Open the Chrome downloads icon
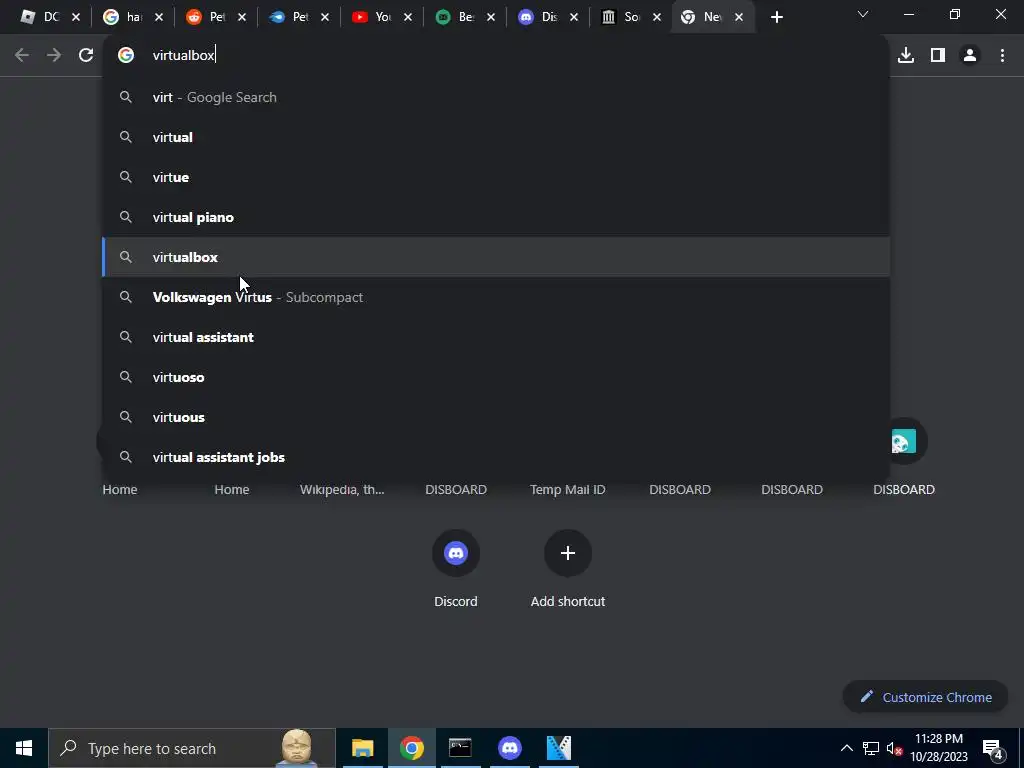Image resolution: width=1024 pixels, height=768 pixels. click(906, 56)
